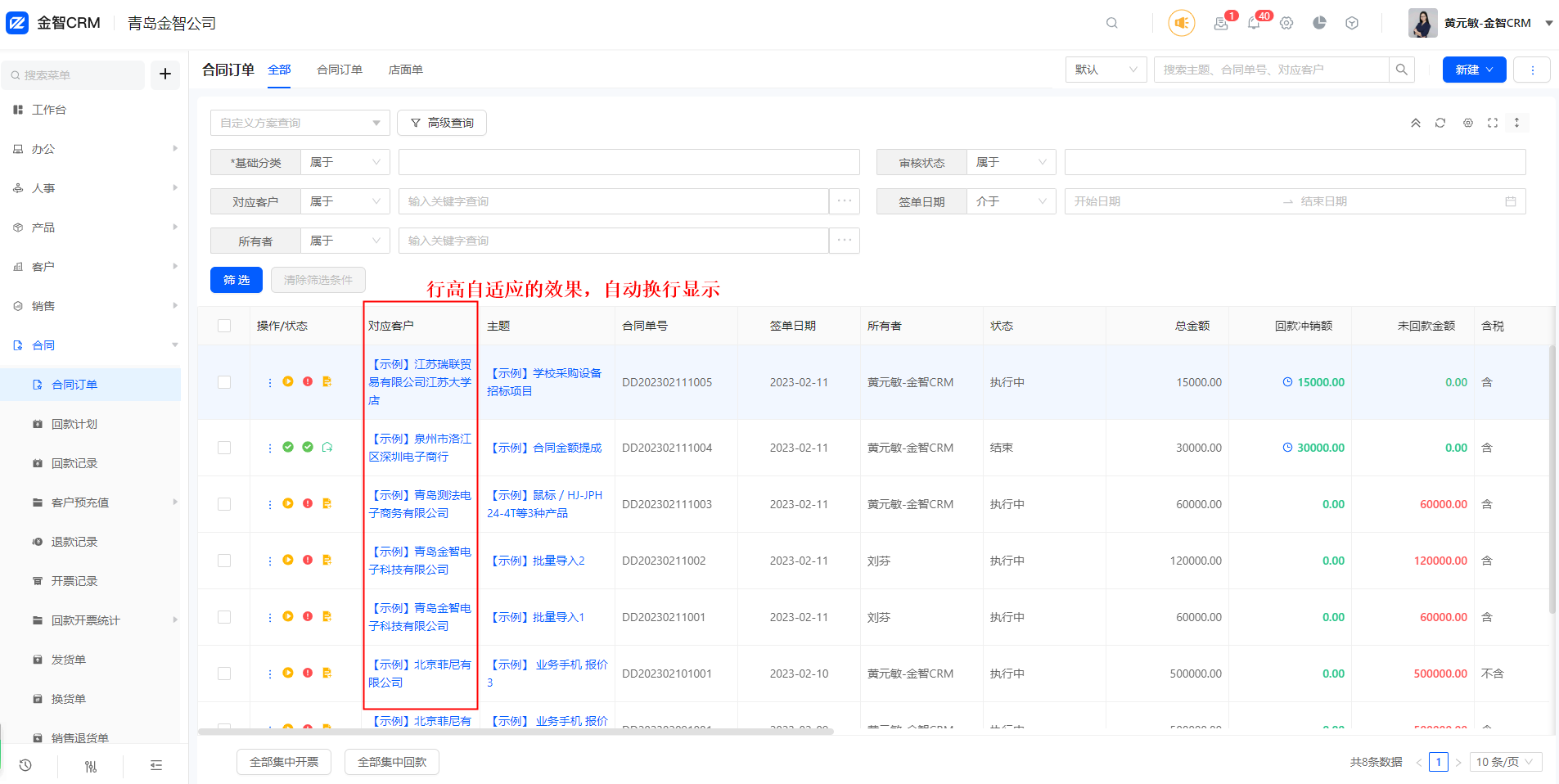Switch to the 合同订单 tab

pos(340,70)
